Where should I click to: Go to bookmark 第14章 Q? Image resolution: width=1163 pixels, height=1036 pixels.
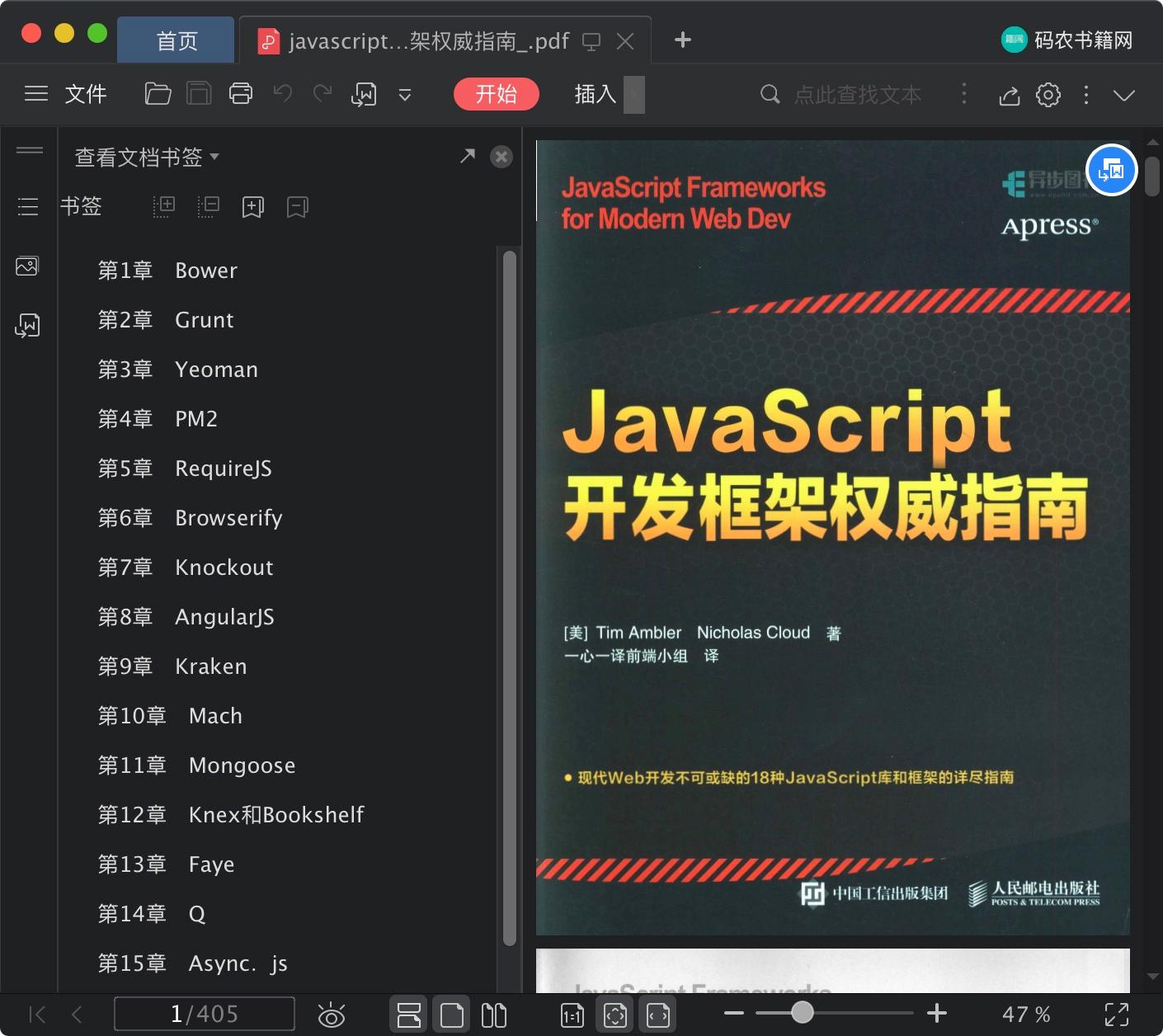(x=152, y=914)
